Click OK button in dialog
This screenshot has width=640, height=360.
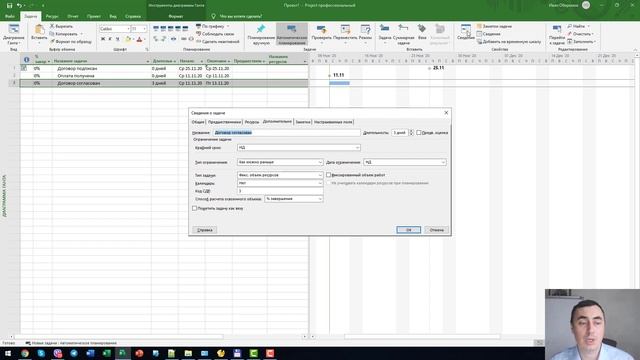409,230
